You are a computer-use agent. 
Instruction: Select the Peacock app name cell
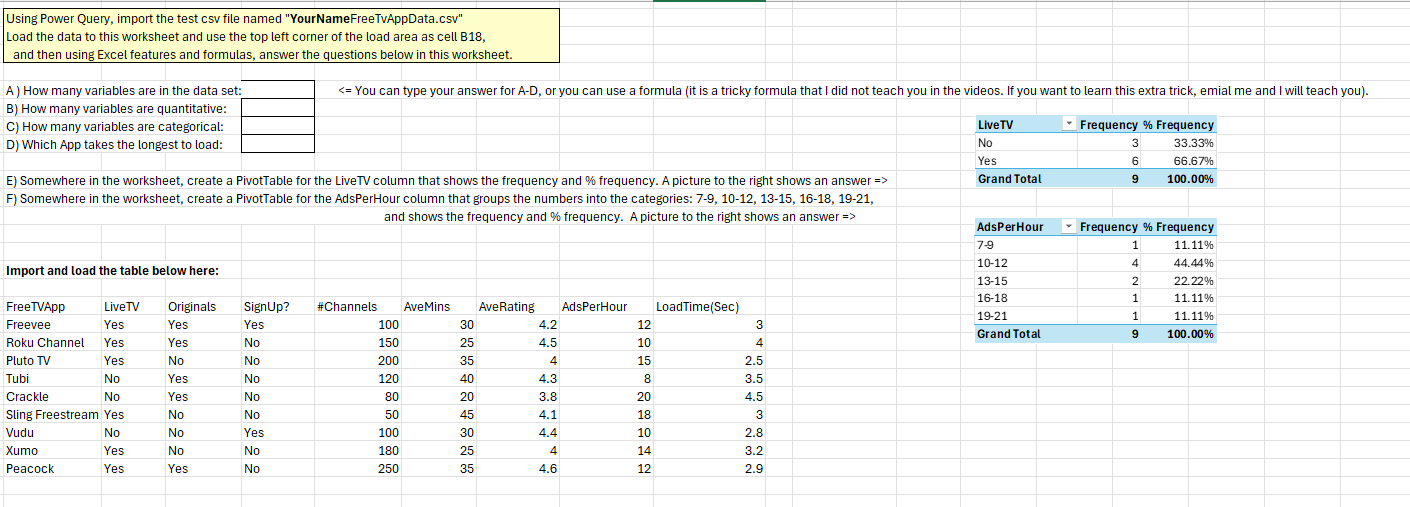(50, 469)
